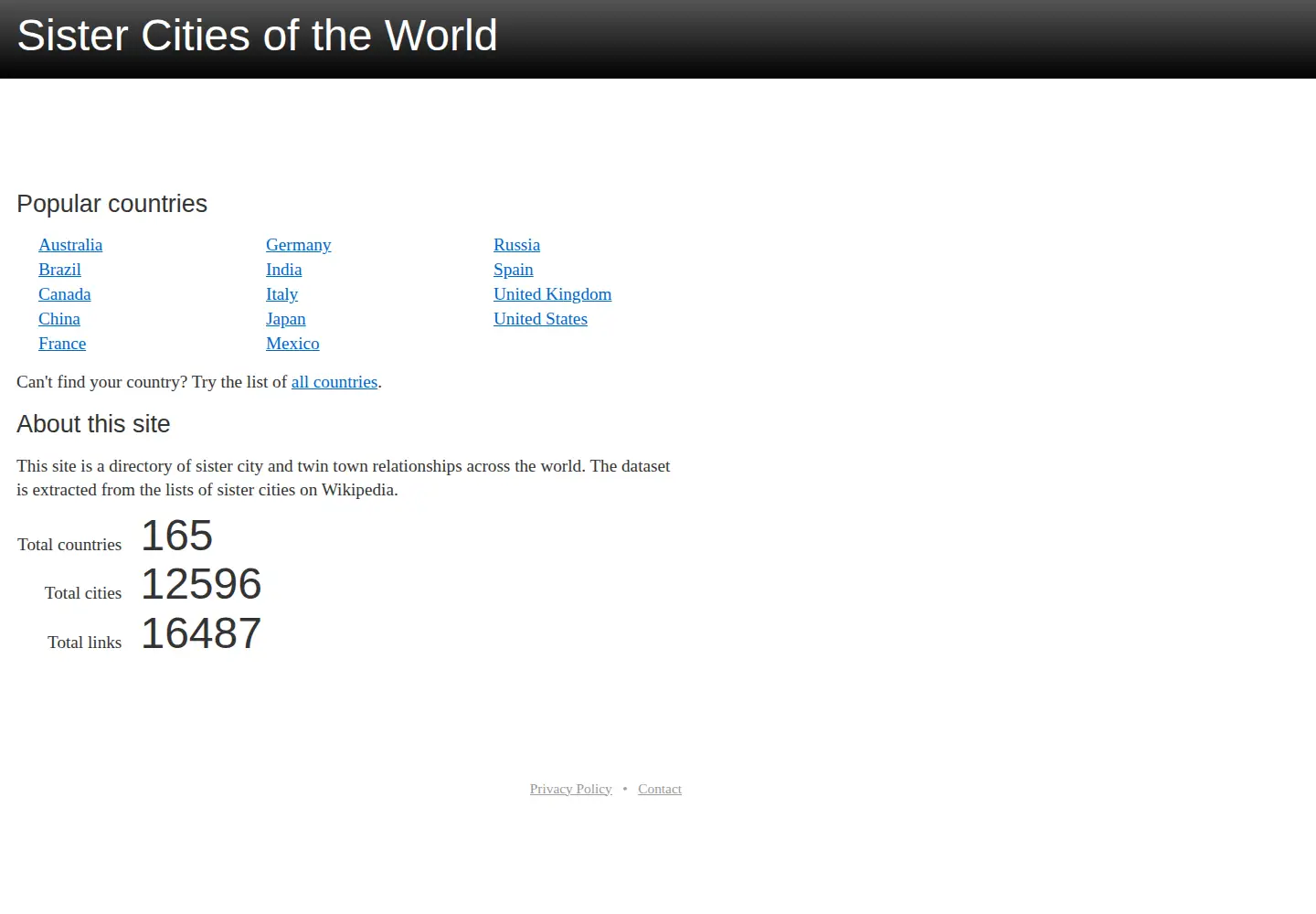
Task: Click the site description paragraph about Wikipedia
Action: [344, 478]
